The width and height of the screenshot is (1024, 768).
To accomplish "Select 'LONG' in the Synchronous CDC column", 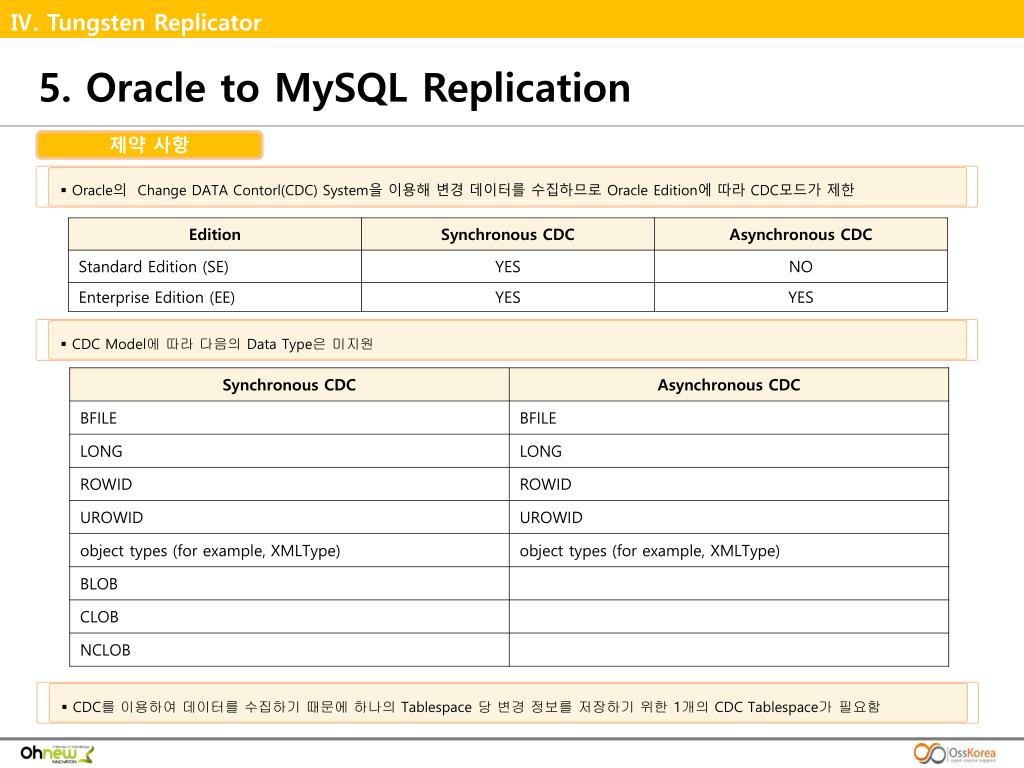I will point(289,451).
